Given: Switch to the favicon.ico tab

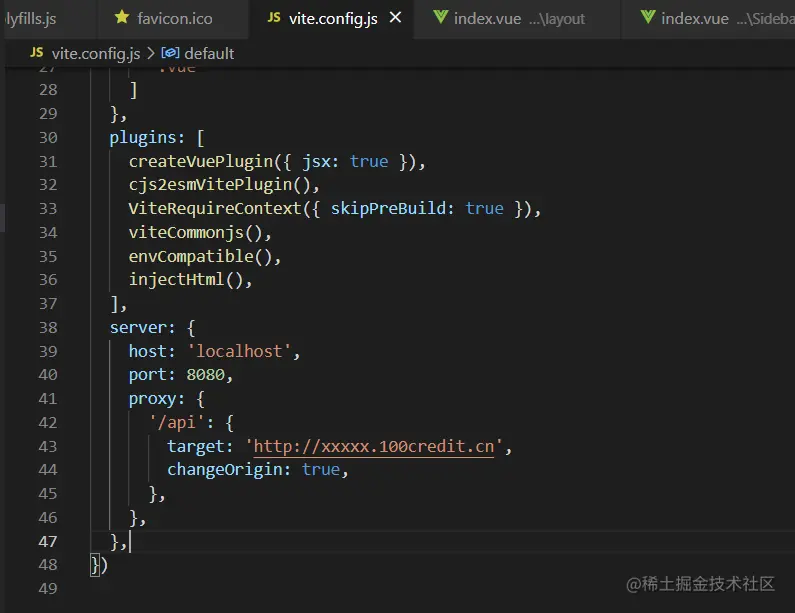Looking at the screenshot, I should [x=172, y=19].
